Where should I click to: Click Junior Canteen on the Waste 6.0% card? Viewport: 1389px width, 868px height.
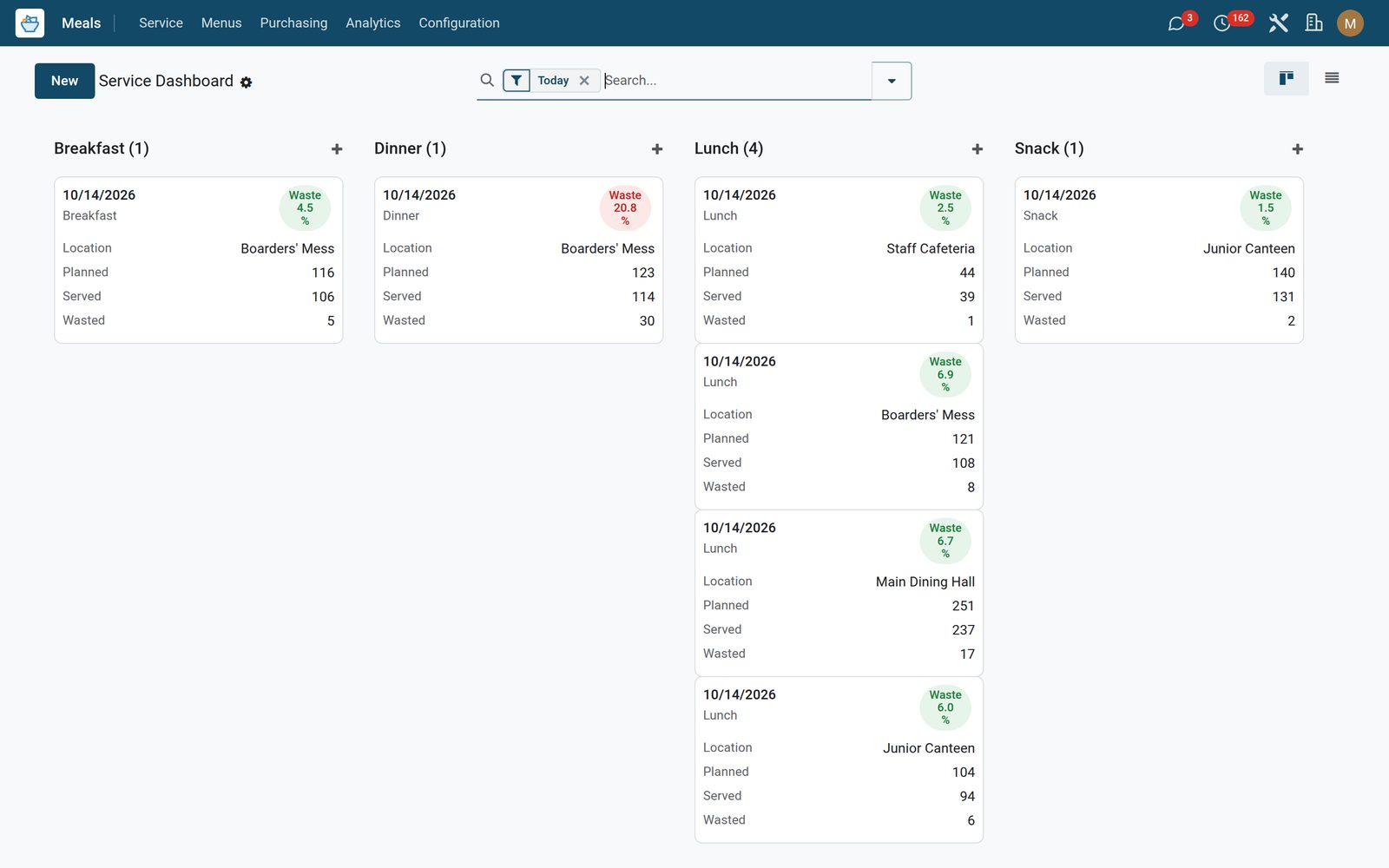coord(929,748)
